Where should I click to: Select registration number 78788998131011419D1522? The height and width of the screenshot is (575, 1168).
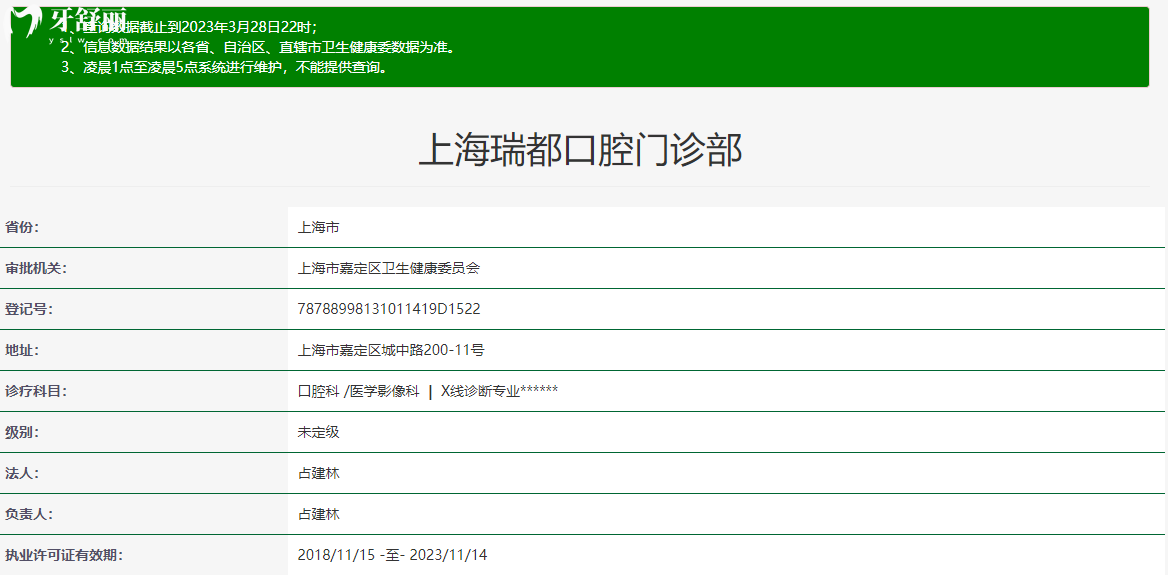pos(389,309)
